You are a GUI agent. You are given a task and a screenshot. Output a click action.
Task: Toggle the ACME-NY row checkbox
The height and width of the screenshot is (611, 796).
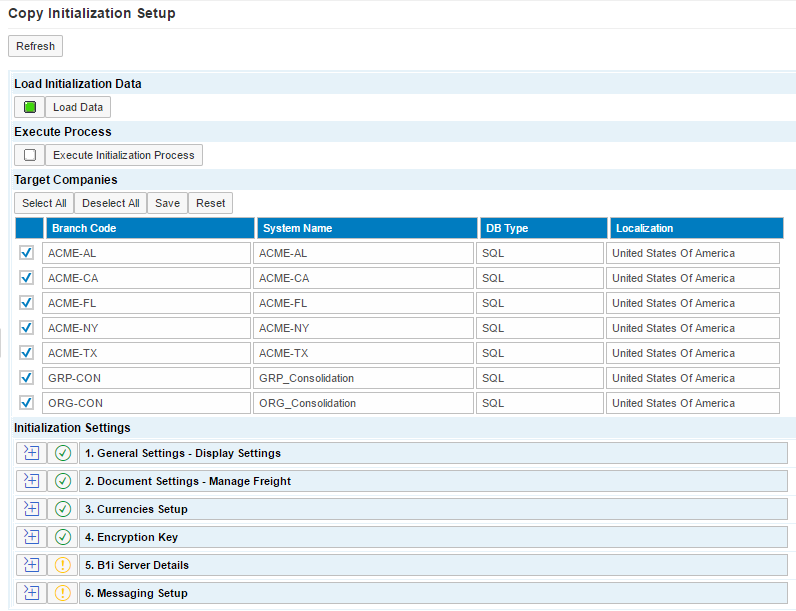click(27, 328)
